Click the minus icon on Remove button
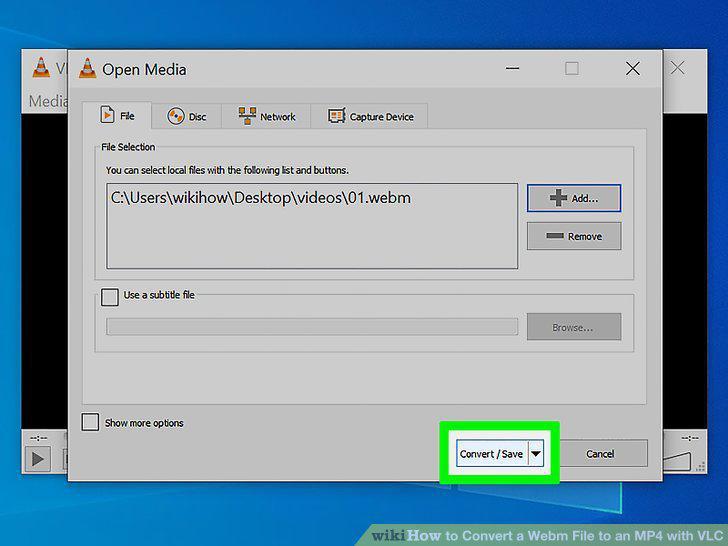Screen dimensions: 728x546 [x=555, y=236]
